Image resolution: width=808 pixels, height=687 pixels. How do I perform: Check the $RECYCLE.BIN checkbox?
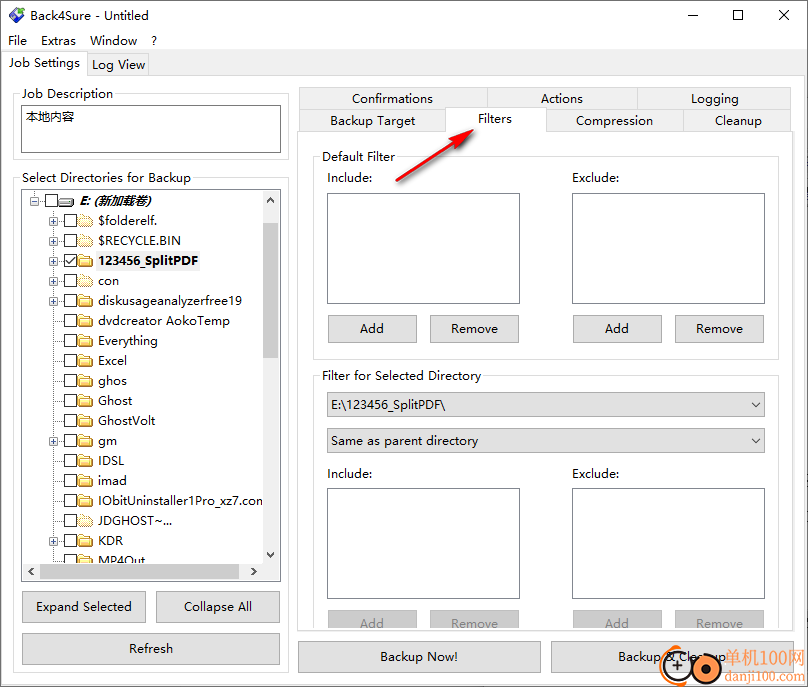(x=71, y=241)
